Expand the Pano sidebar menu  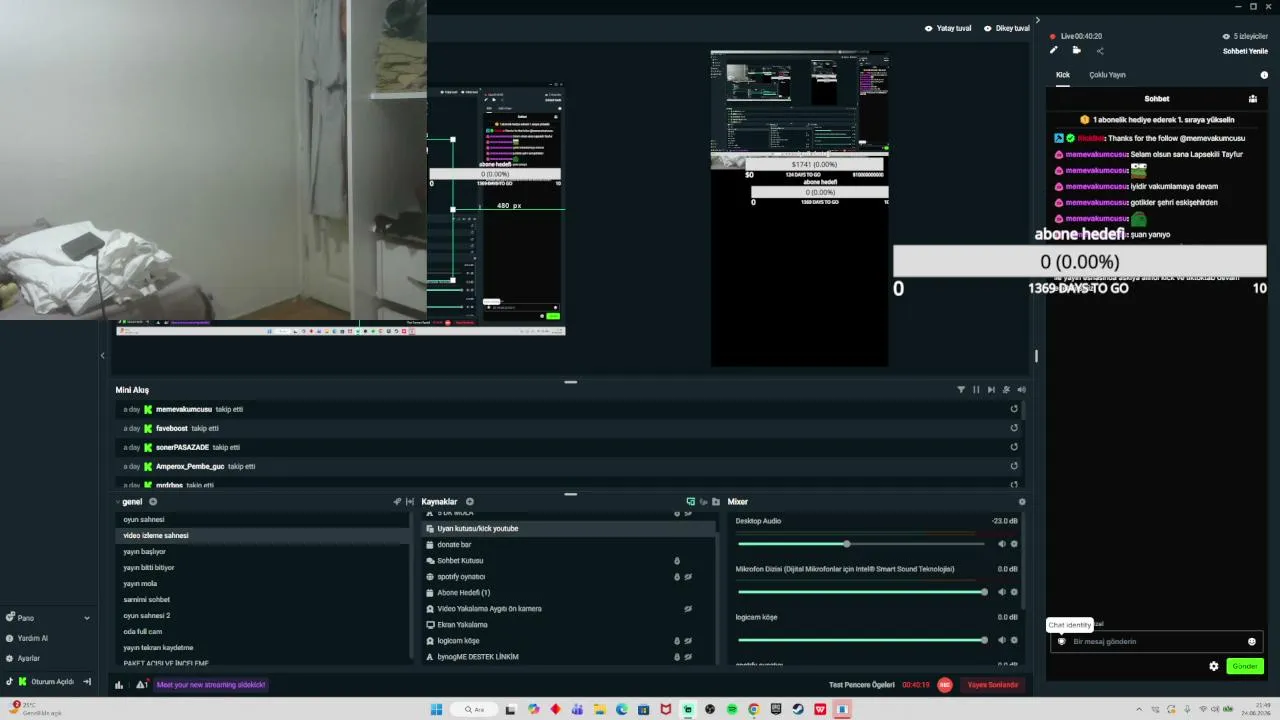[87, 618]
